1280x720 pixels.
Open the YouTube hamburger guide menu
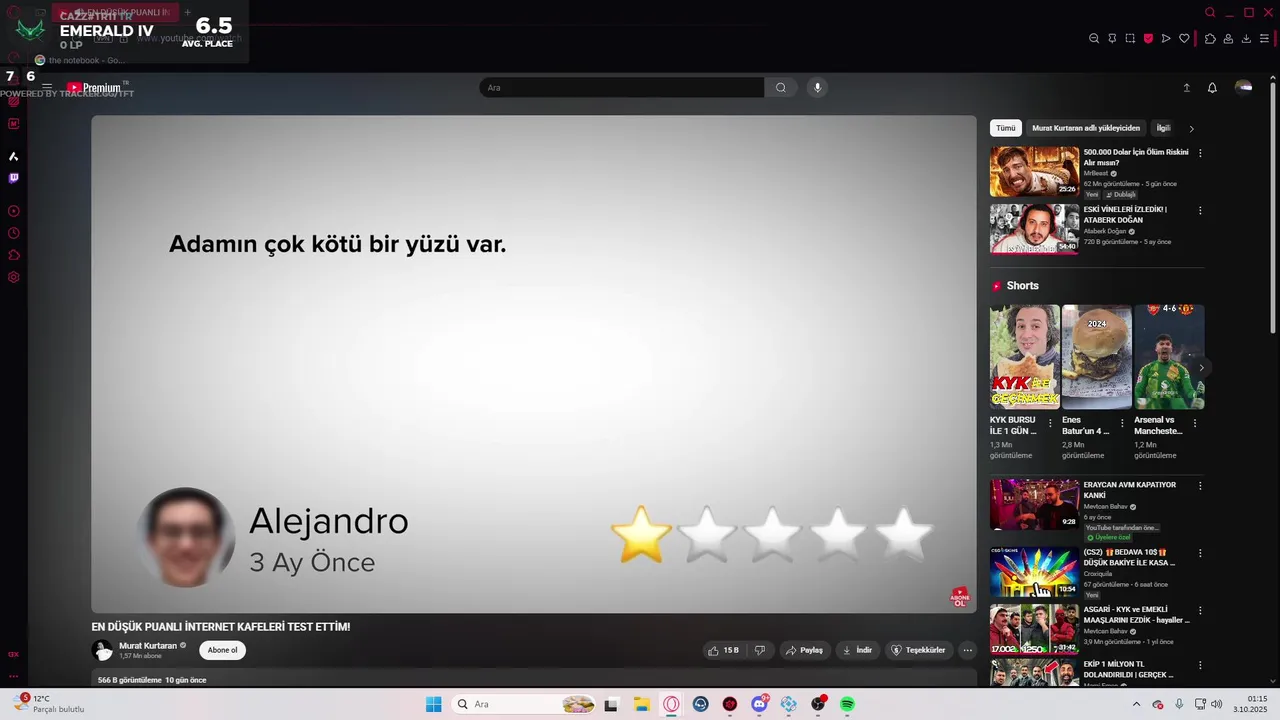47,88
